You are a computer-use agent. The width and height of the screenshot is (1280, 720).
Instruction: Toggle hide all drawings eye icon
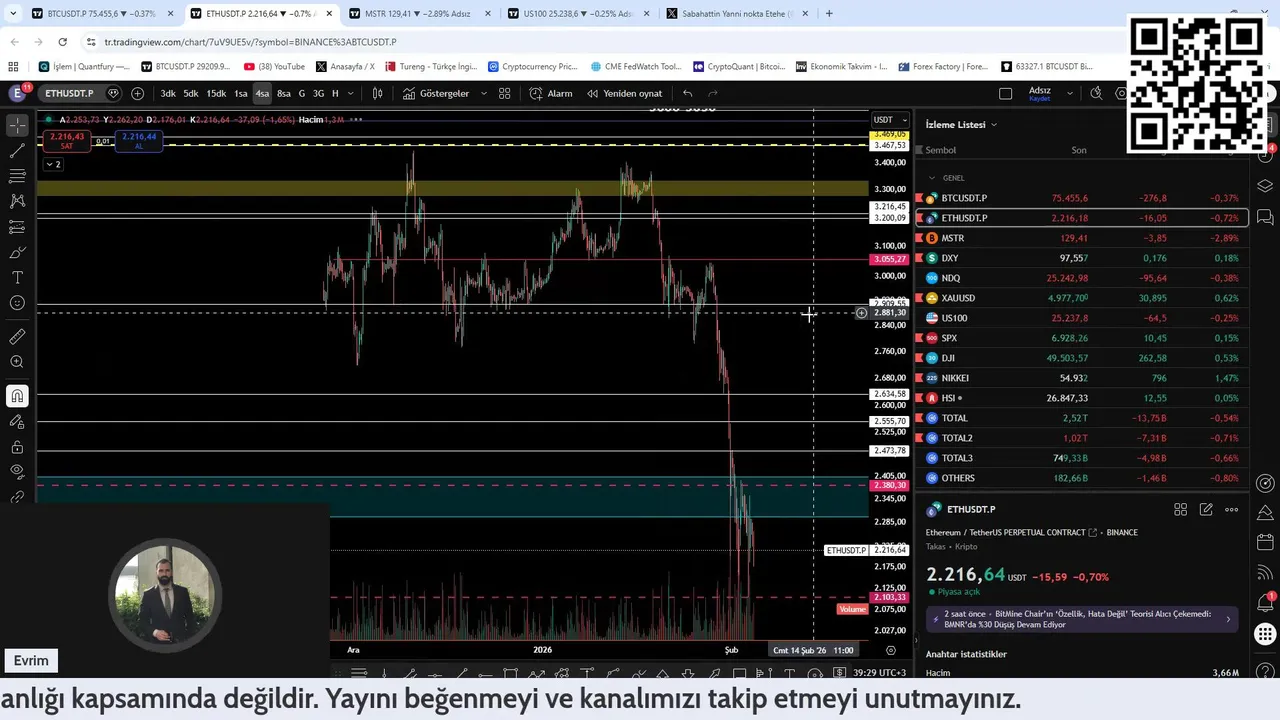tap(17, 471)
